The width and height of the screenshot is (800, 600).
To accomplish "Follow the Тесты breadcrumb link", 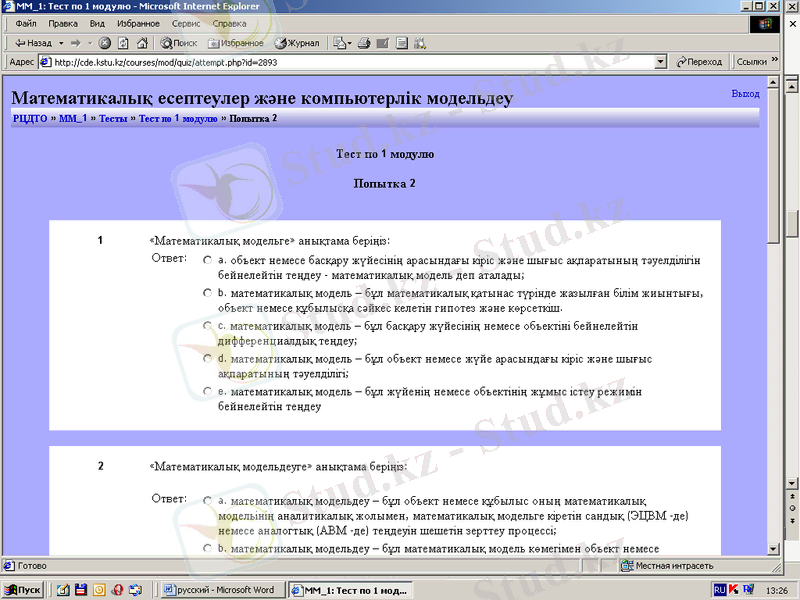I will coord(113,118).
